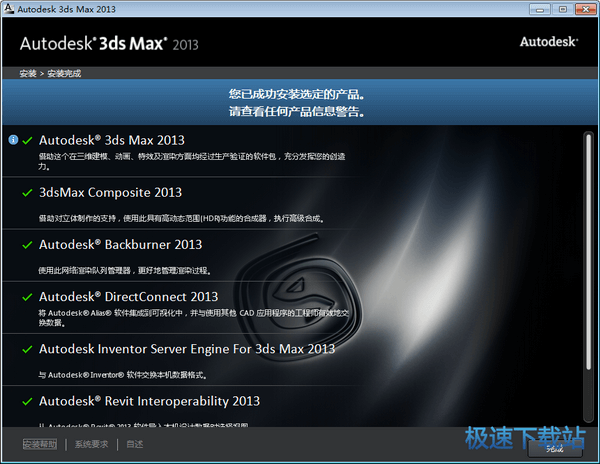Select the Autodesk Backburner 2013 title
The image size is (600, 464).
point(121,244)
